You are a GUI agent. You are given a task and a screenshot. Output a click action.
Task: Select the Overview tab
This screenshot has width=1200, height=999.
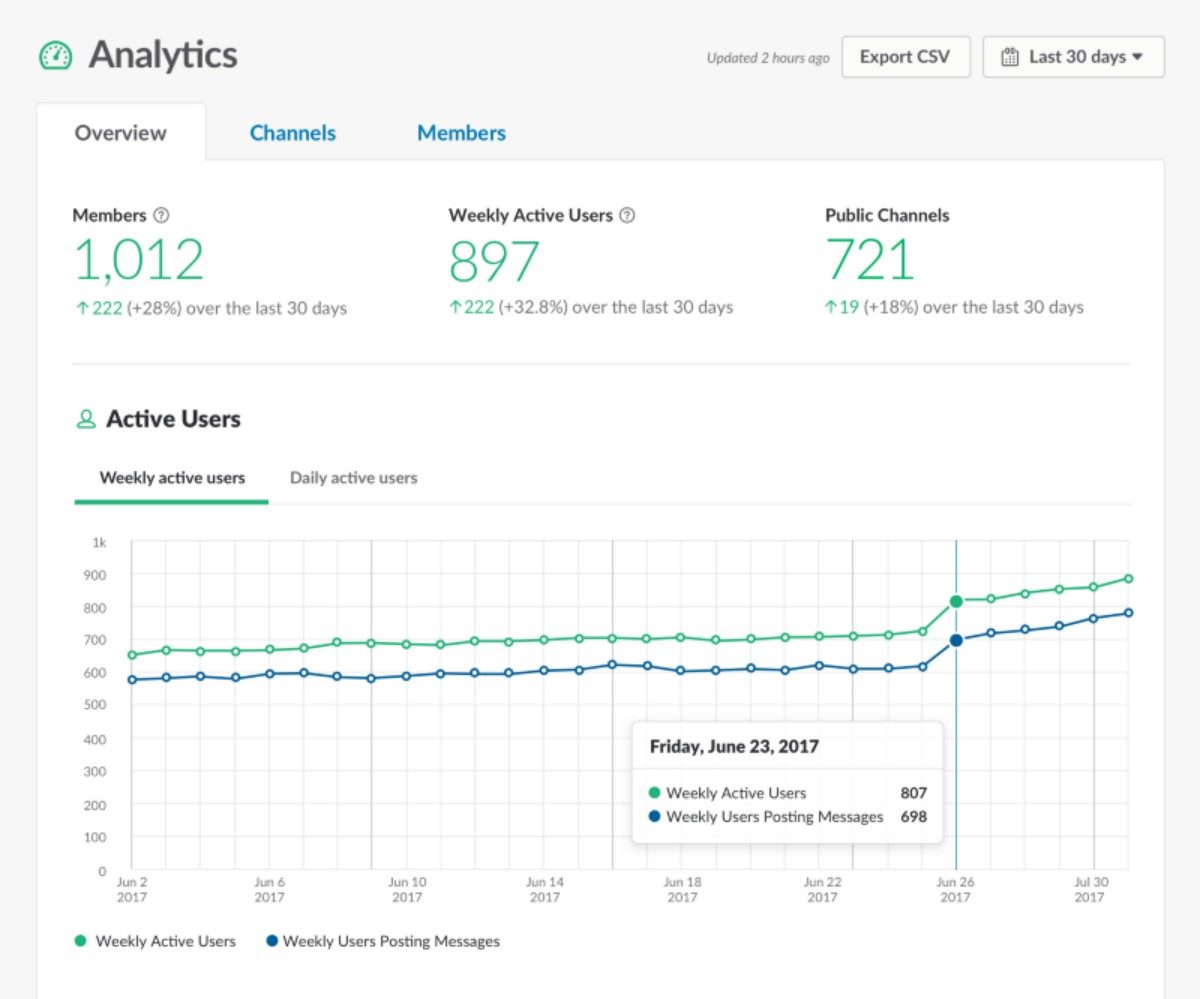click(121, 133)
